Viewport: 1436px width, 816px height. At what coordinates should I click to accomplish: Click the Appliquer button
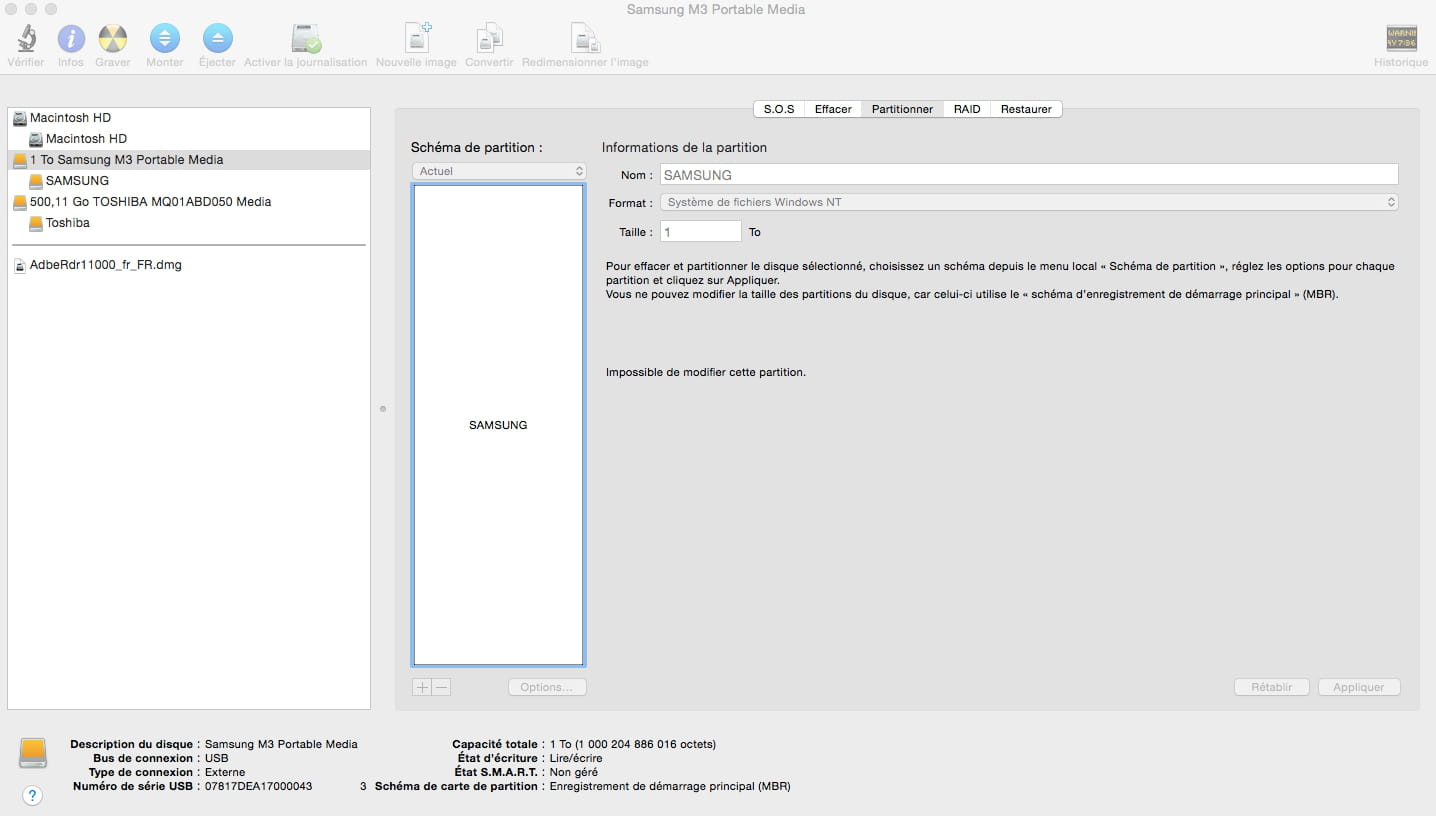tap(1359, 688)
